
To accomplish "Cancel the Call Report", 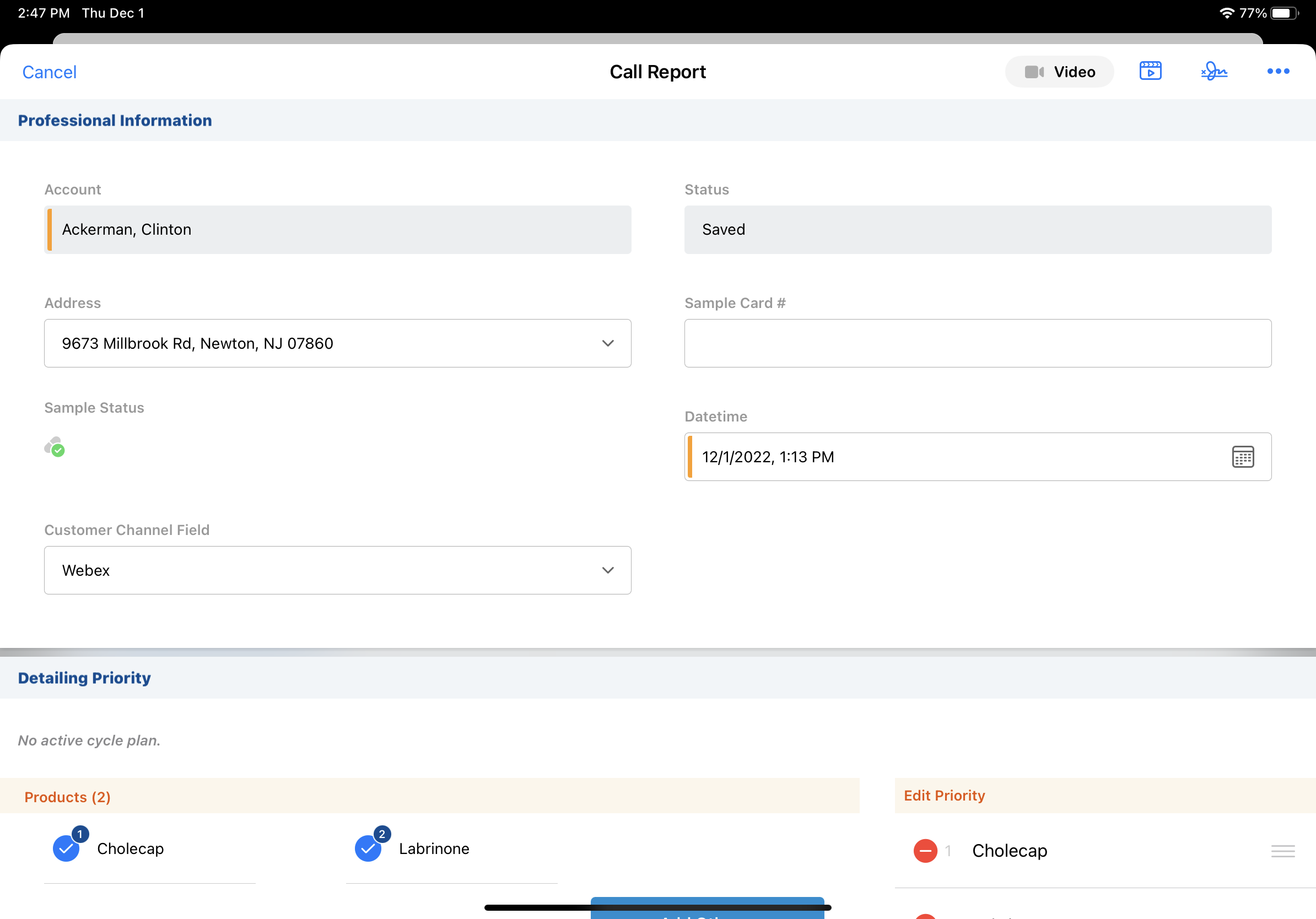I will click(49, 72).
